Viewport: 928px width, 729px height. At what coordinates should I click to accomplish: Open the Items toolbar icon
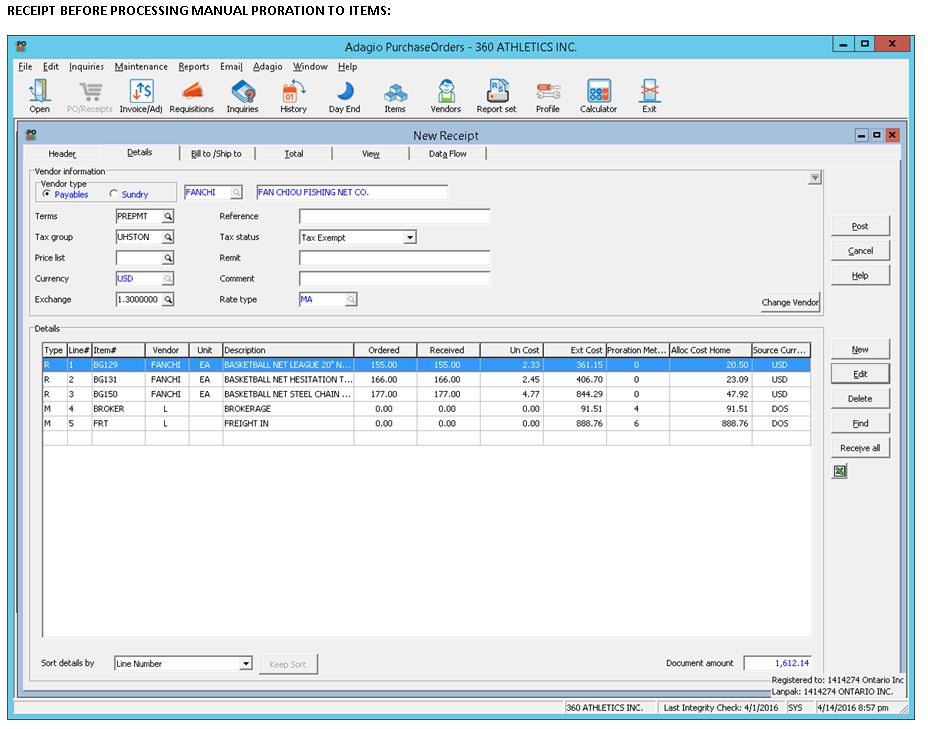point(395,95)
